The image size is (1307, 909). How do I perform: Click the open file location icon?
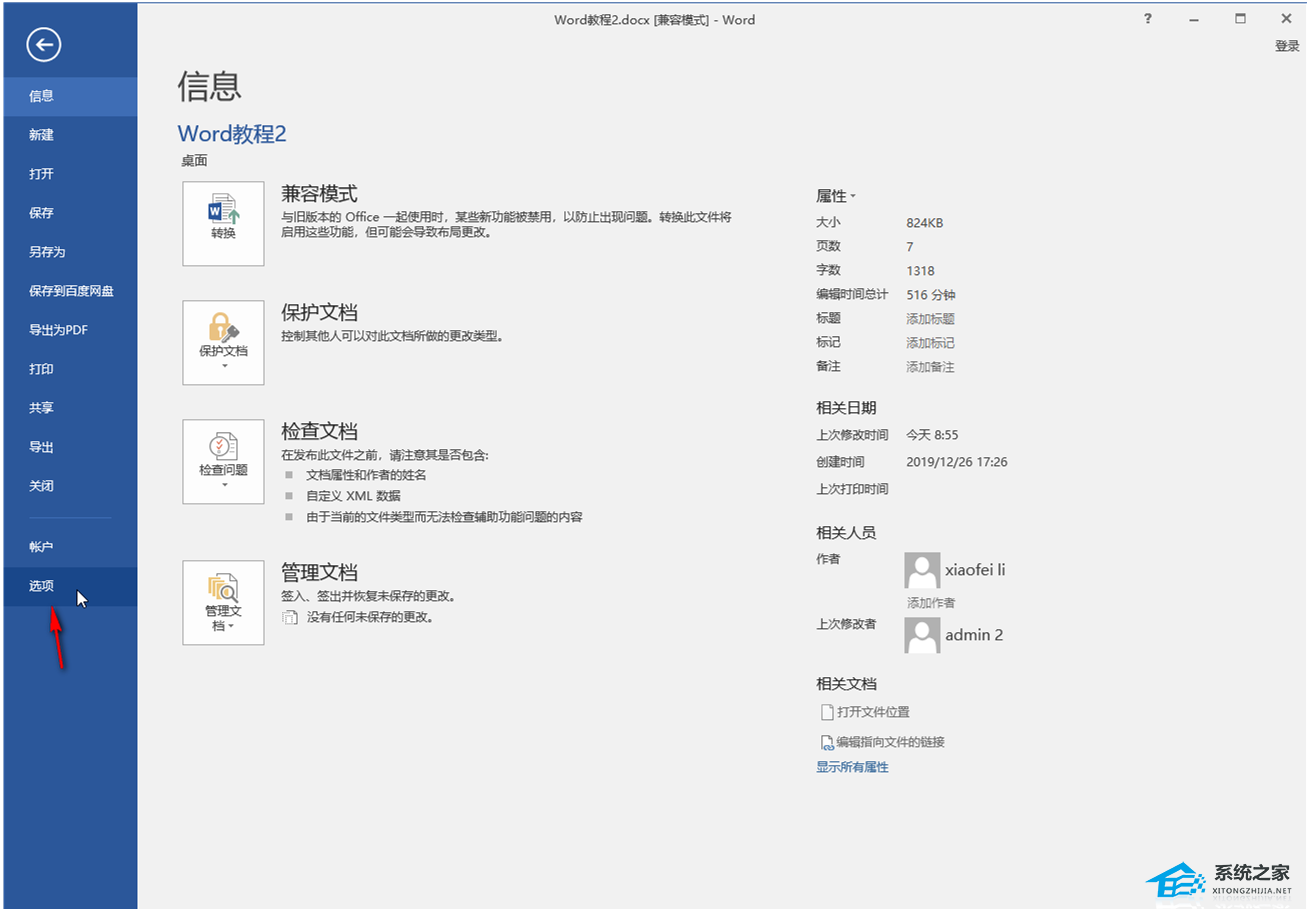[826, 712]
